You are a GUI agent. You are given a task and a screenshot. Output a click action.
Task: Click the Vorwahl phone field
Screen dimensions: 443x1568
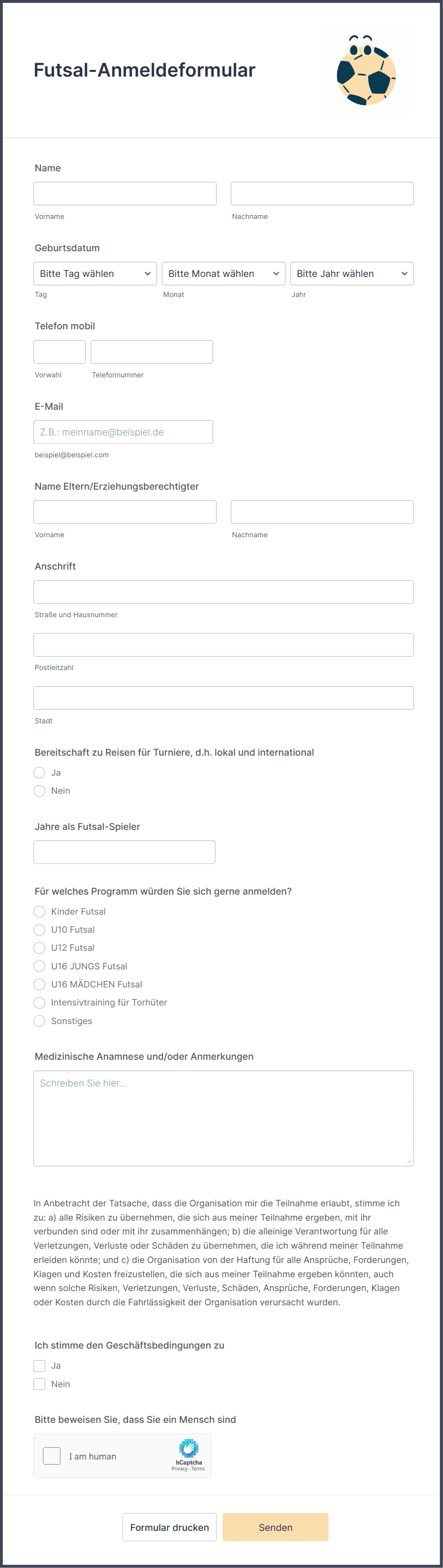(x=60, y=352)
